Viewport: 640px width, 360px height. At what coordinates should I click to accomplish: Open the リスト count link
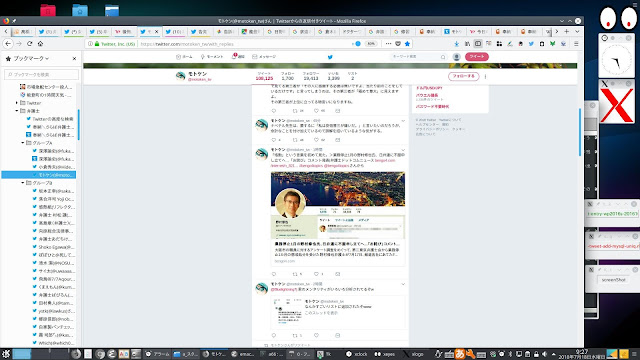[x=352, y=76]
